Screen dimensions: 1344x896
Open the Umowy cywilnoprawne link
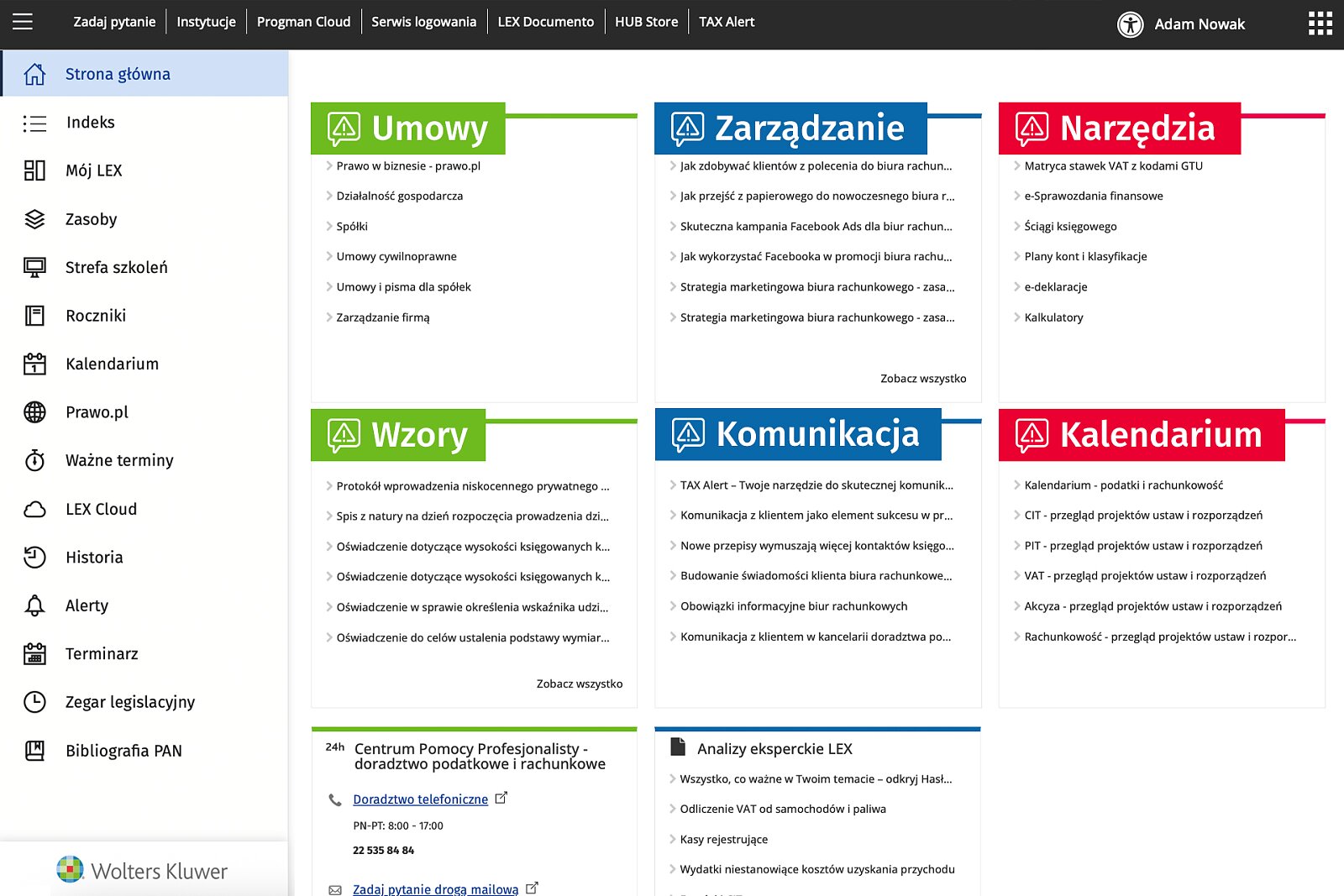point(396,257)
